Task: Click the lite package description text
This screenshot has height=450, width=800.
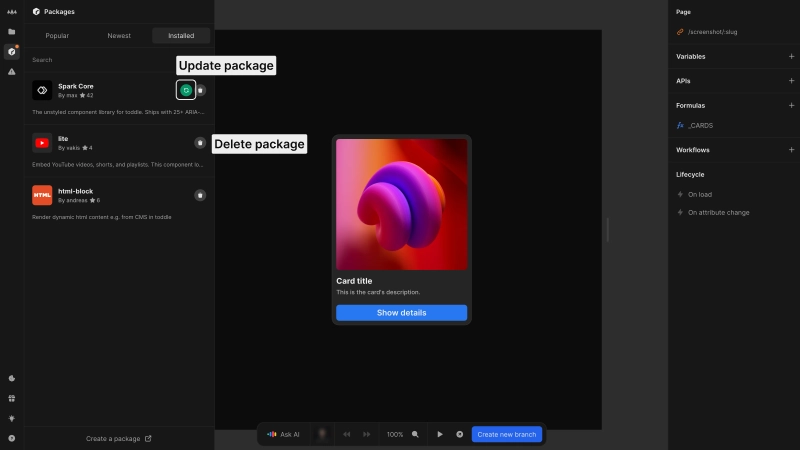Action: click(x=117, y=165)
